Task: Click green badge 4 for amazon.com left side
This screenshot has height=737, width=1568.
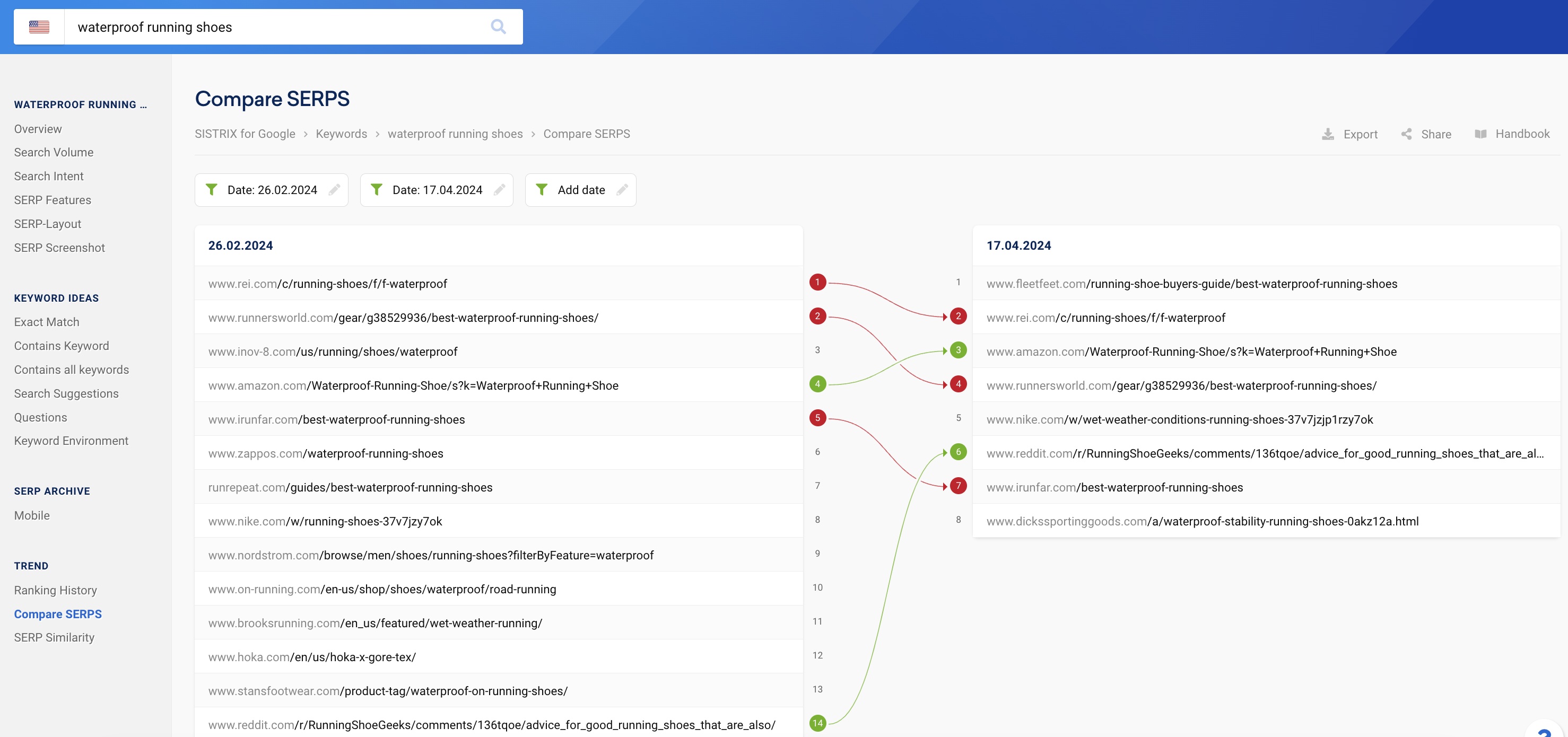Action: click(x=817, y=384)
